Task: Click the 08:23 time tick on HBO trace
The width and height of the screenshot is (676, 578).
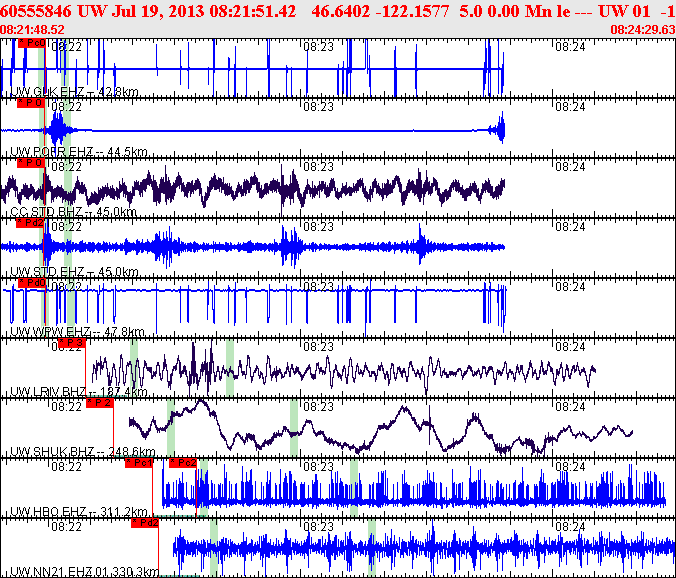Action: pos(318,466)
